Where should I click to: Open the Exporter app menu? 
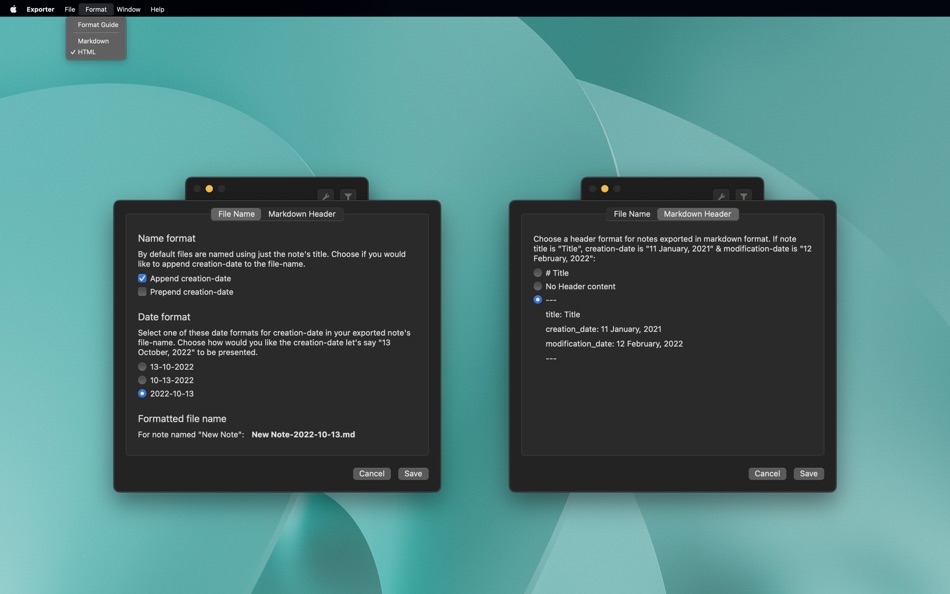pyautogui.click(x=40, y=9)
